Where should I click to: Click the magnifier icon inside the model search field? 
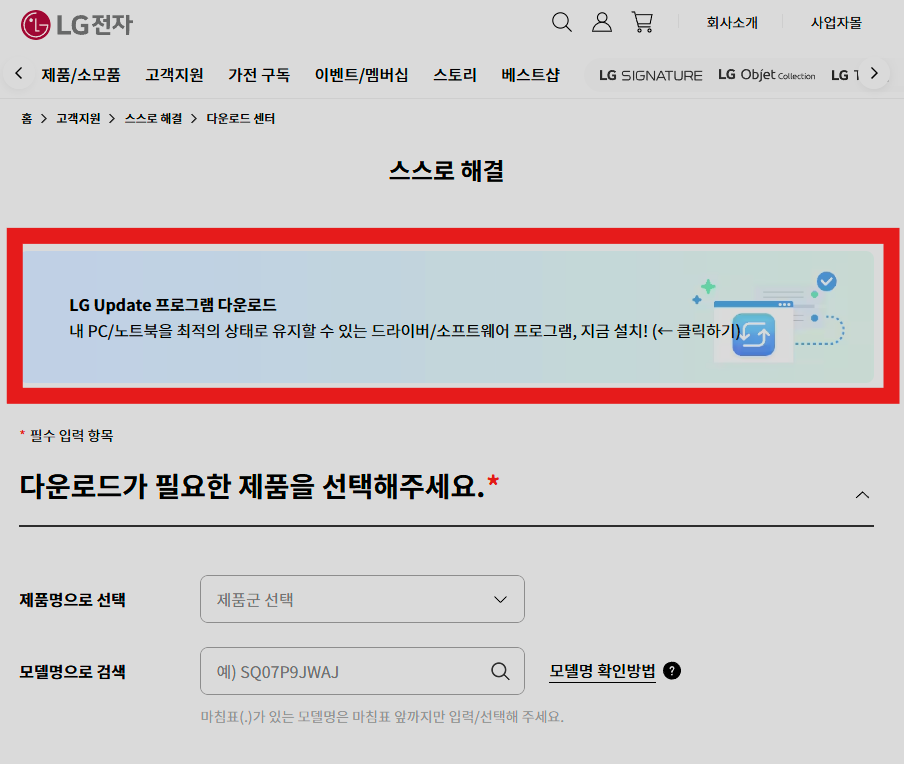(499, 671)
